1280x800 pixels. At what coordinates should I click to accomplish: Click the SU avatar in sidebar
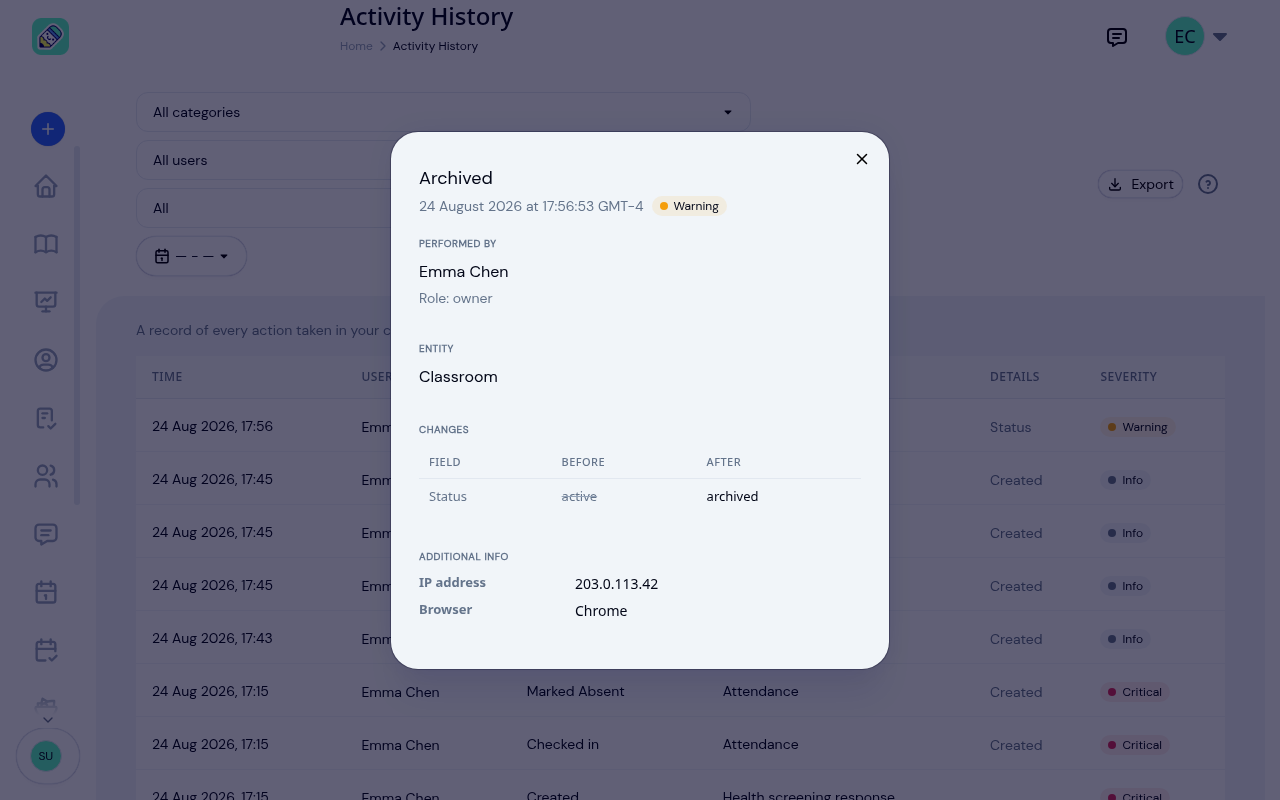click(x=46, y=756)
